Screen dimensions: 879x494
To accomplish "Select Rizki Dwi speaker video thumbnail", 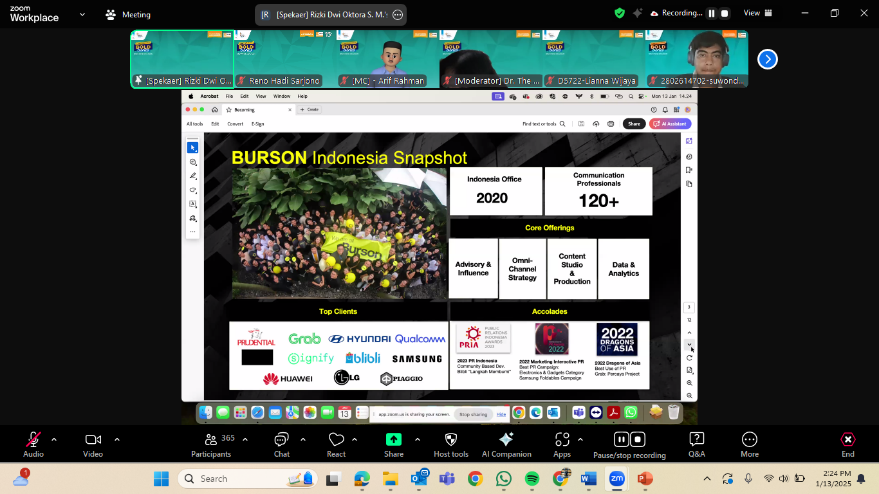I will tap(182, 59).
